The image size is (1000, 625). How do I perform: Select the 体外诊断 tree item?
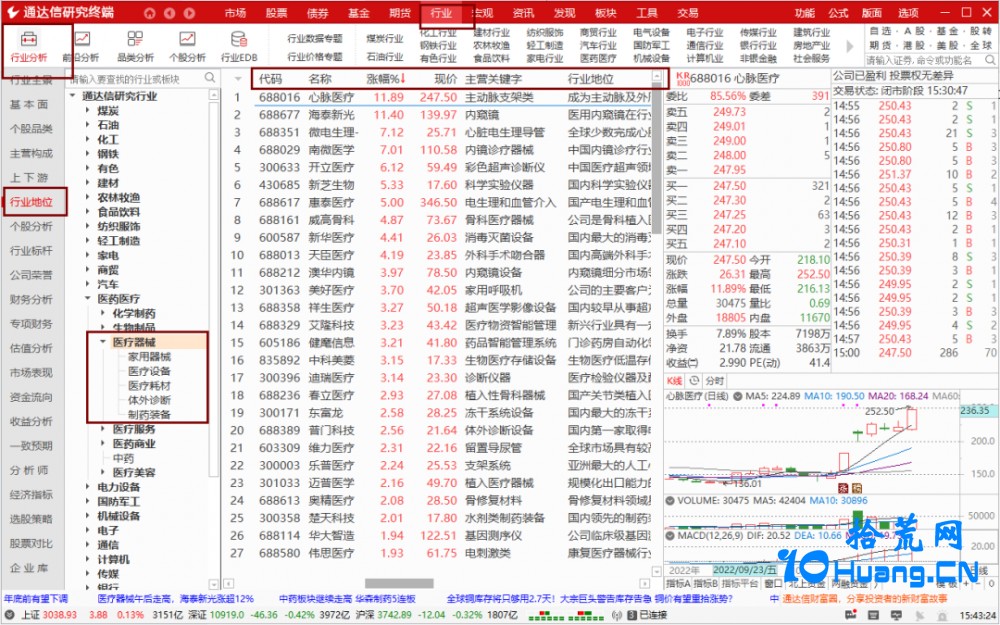[x=149, y=400]
